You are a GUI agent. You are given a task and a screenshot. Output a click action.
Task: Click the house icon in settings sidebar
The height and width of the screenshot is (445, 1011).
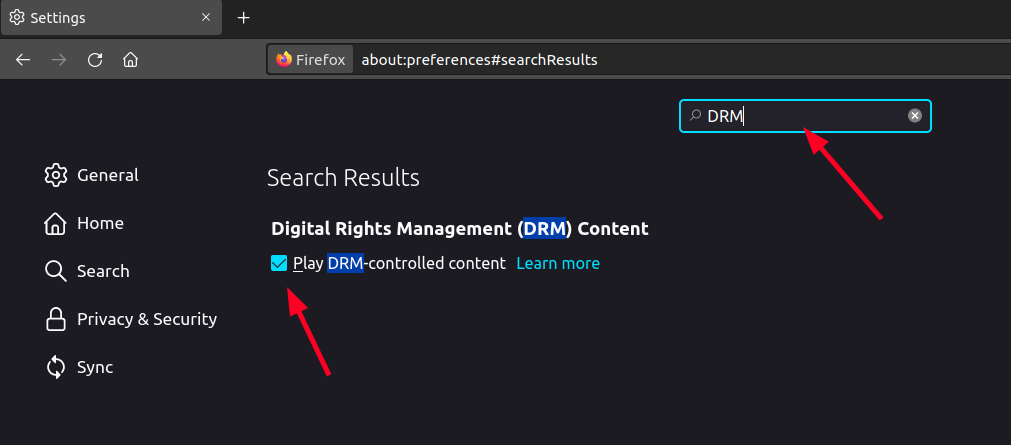pos(56,223)
